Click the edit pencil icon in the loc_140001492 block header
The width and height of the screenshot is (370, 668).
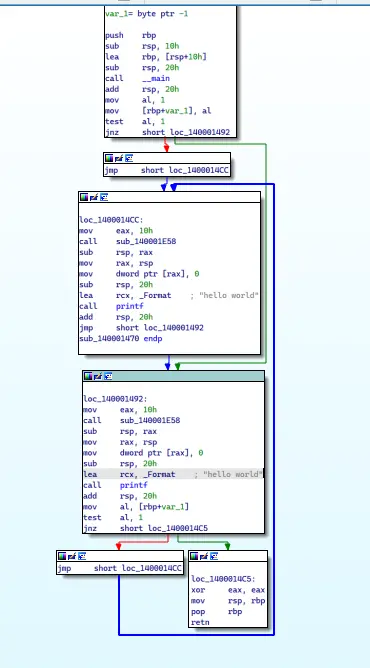click(97, 376)
